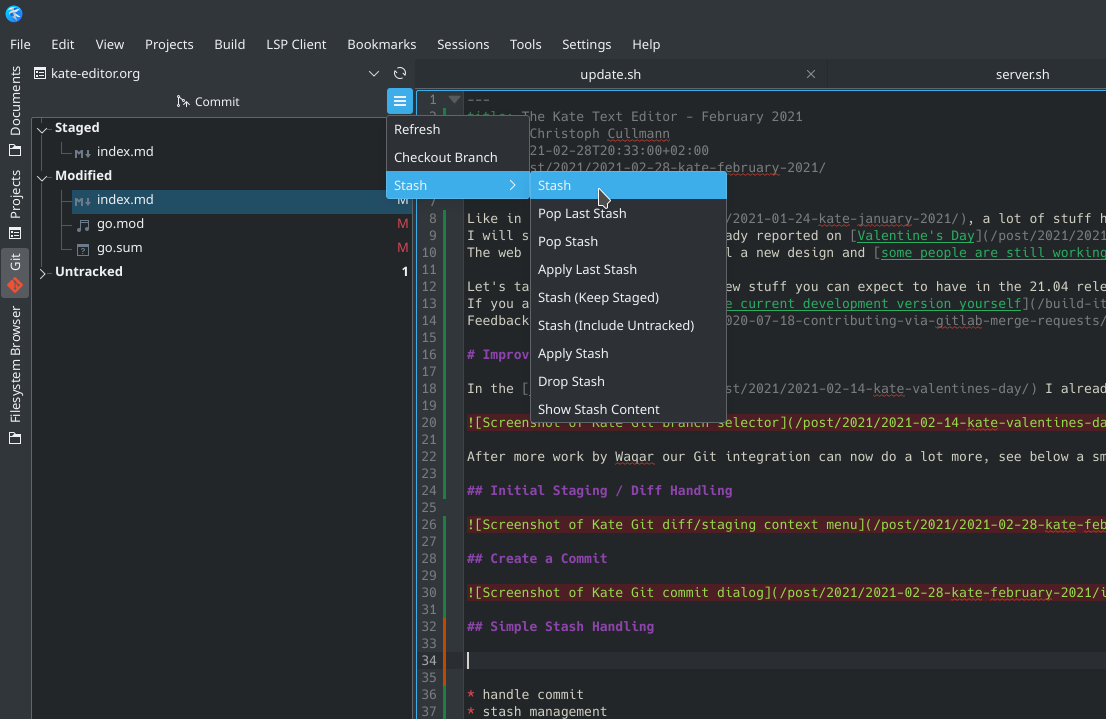Open the LSP Client menu
Viewport: 1106px width, 719px height.
click(296, 44)
